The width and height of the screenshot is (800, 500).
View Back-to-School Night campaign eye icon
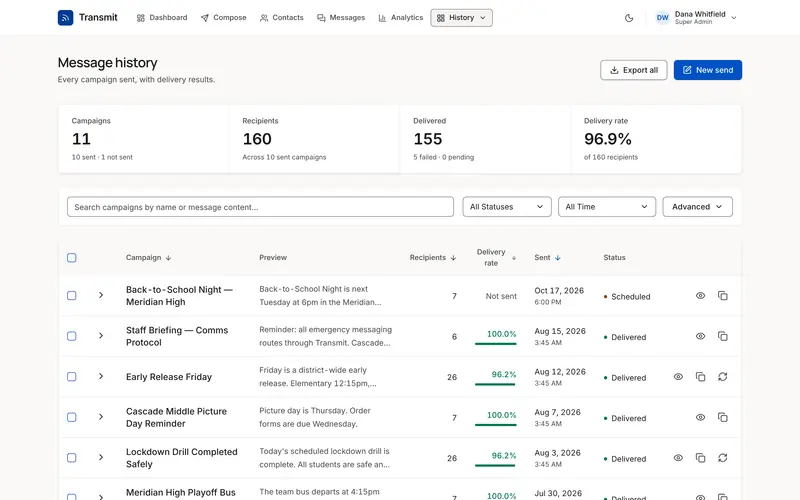click(701, 295)
